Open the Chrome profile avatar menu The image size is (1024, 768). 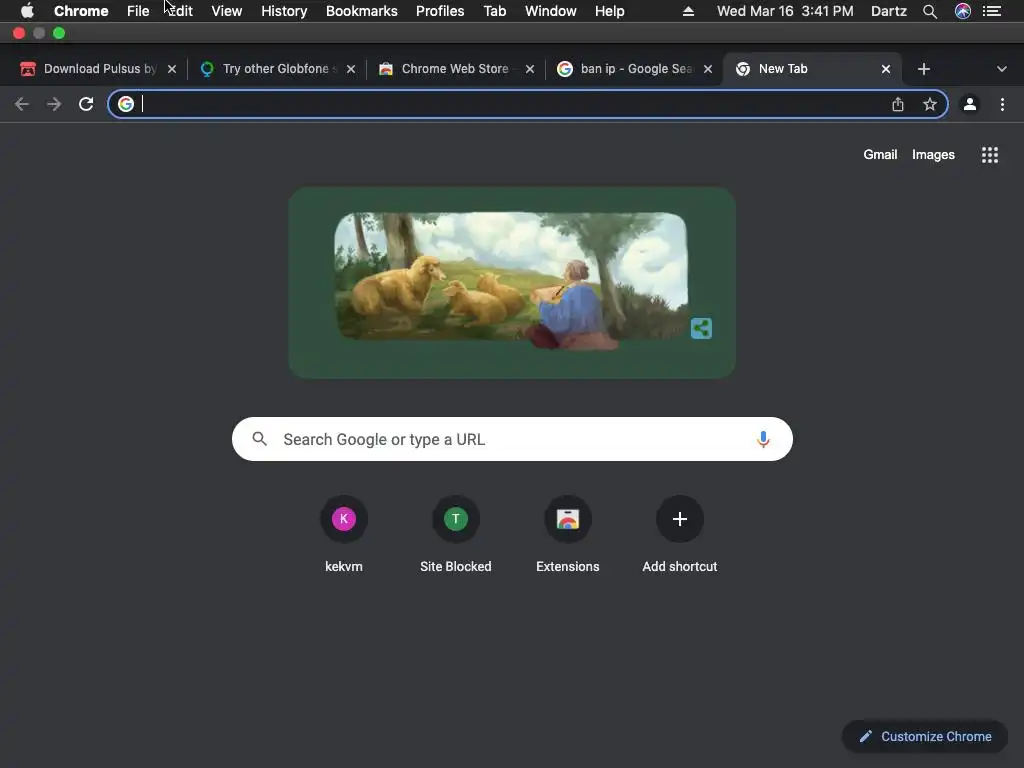pos(970,104)
